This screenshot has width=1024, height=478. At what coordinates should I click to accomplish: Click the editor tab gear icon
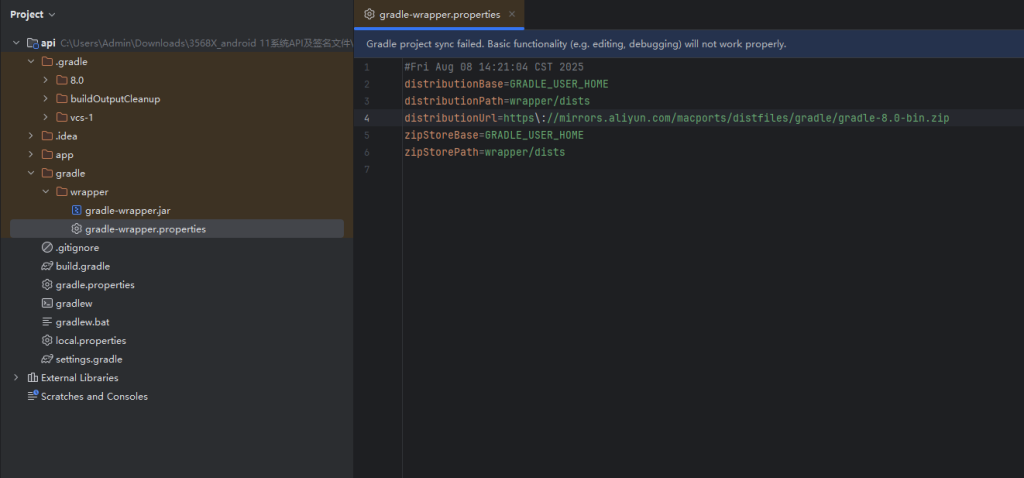pos(369,14)
